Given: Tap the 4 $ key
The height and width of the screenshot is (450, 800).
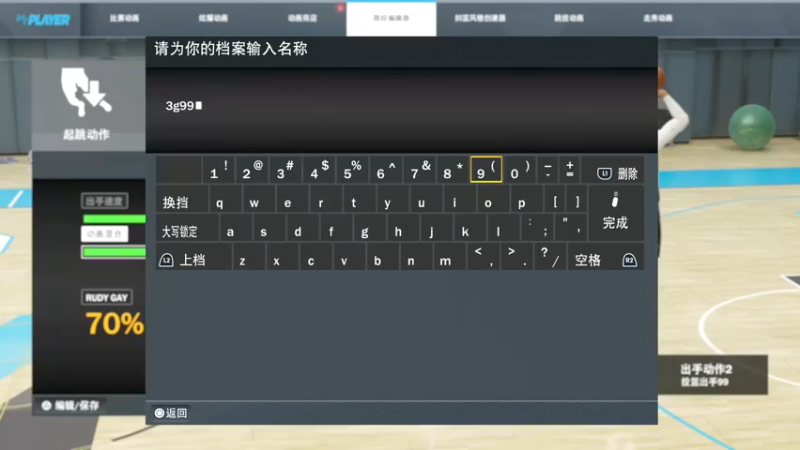Looking at the screenshot, I should pyautogui.click(x=319, y=170).
